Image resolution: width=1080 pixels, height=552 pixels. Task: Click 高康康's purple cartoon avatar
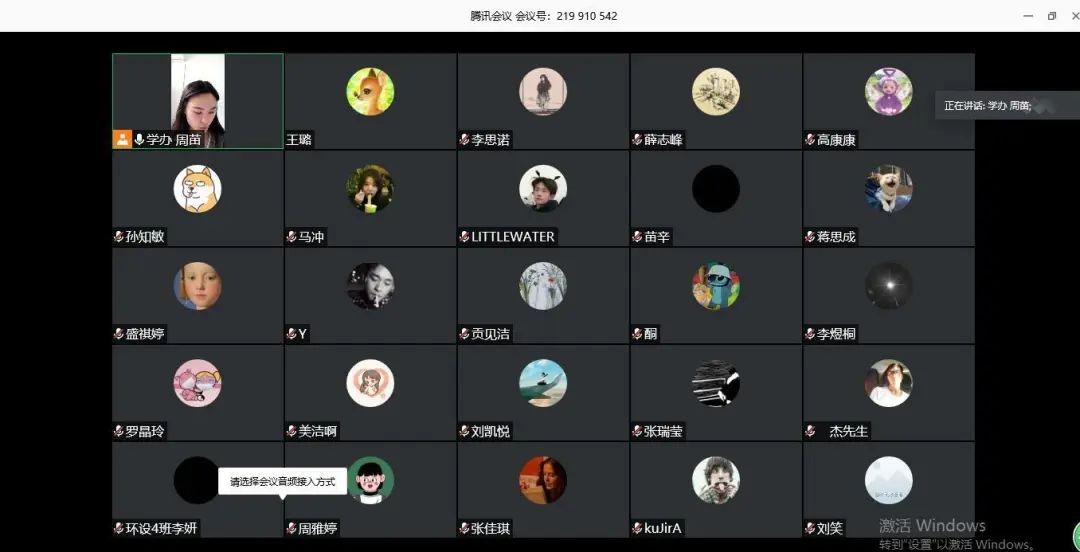[889, 92]
